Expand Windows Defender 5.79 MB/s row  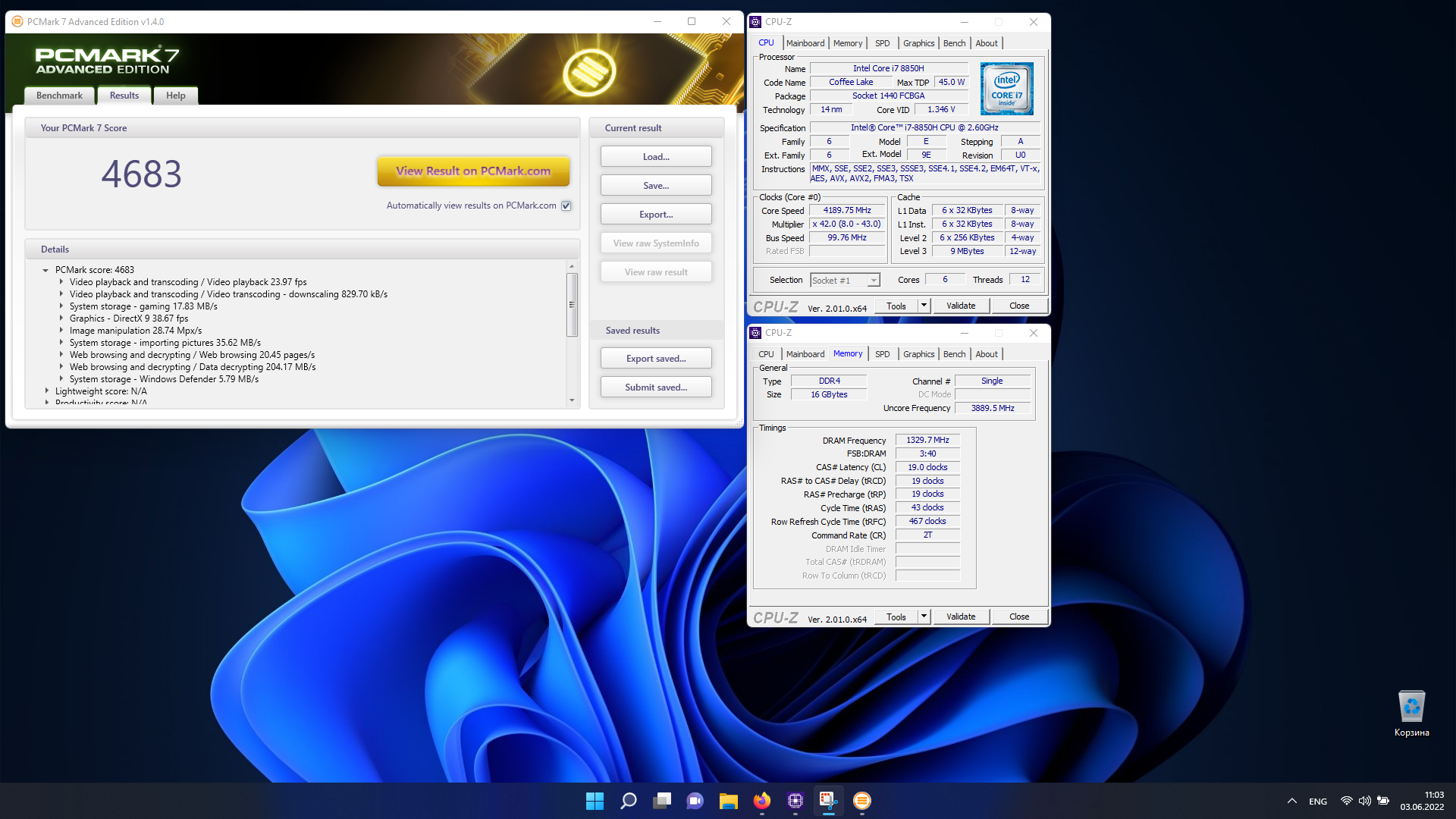pos(61,379)
